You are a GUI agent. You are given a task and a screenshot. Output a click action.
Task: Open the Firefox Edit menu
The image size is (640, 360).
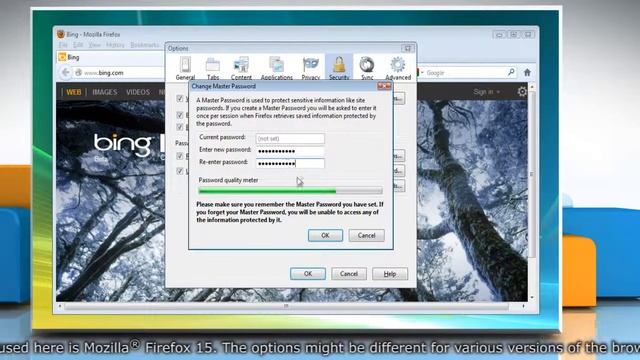[78, 45]
